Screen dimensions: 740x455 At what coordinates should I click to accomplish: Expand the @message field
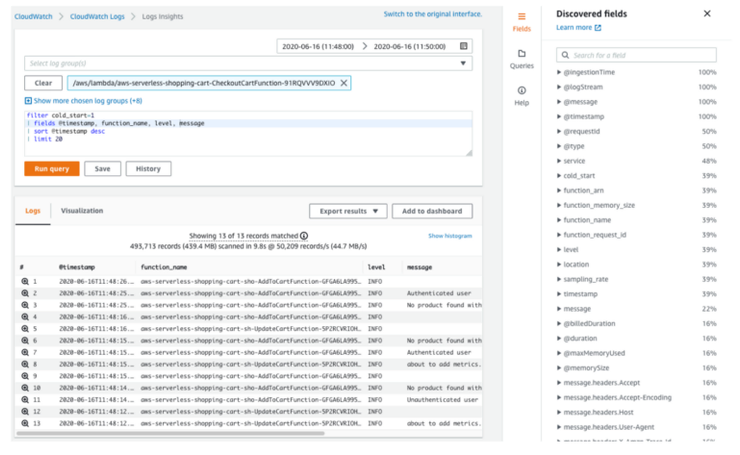point(559,101)
